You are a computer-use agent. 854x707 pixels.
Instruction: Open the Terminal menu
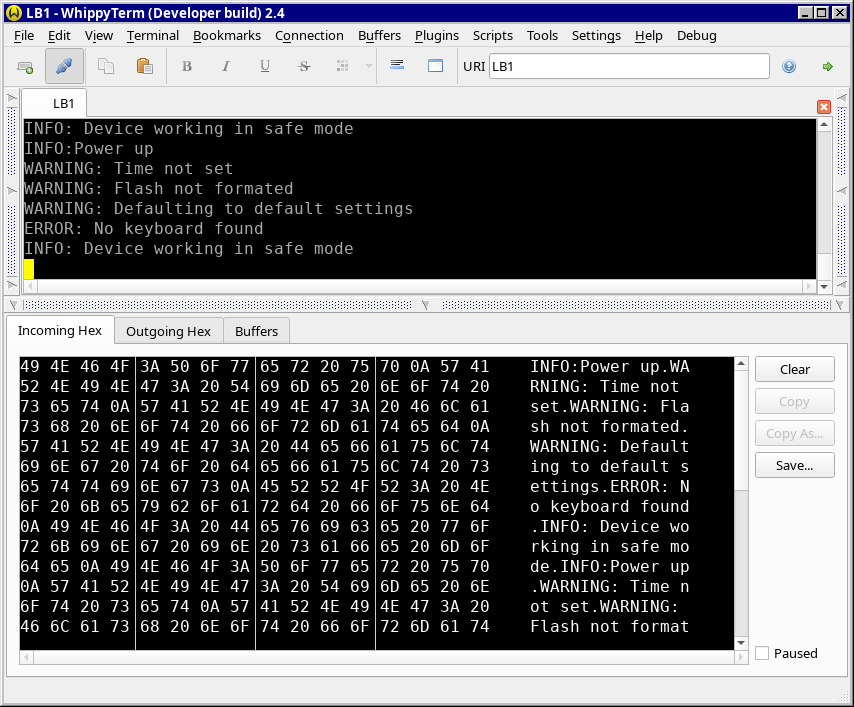(x=152, y=36)
